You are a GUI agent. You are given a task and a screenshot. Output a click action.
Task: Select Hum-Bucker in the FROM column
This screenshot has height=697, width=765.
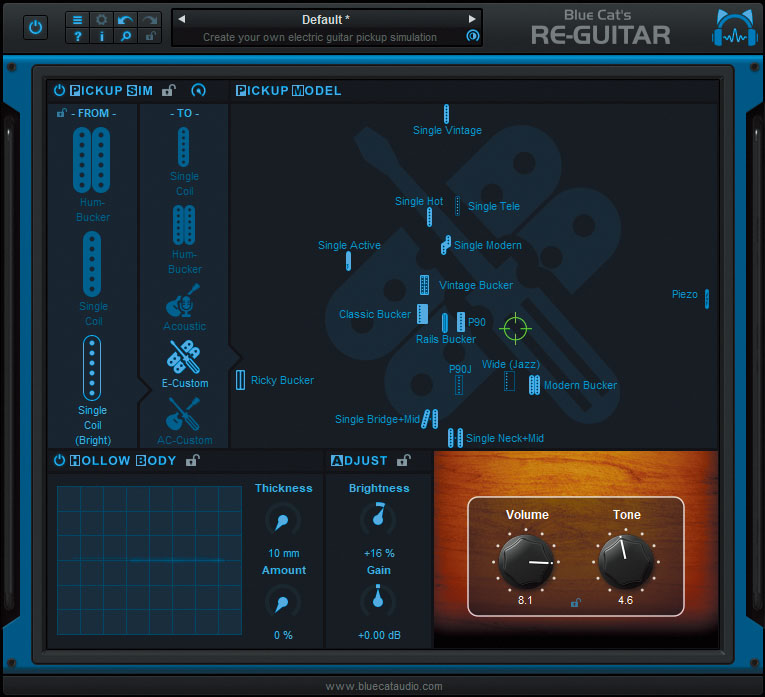[92, 175]
